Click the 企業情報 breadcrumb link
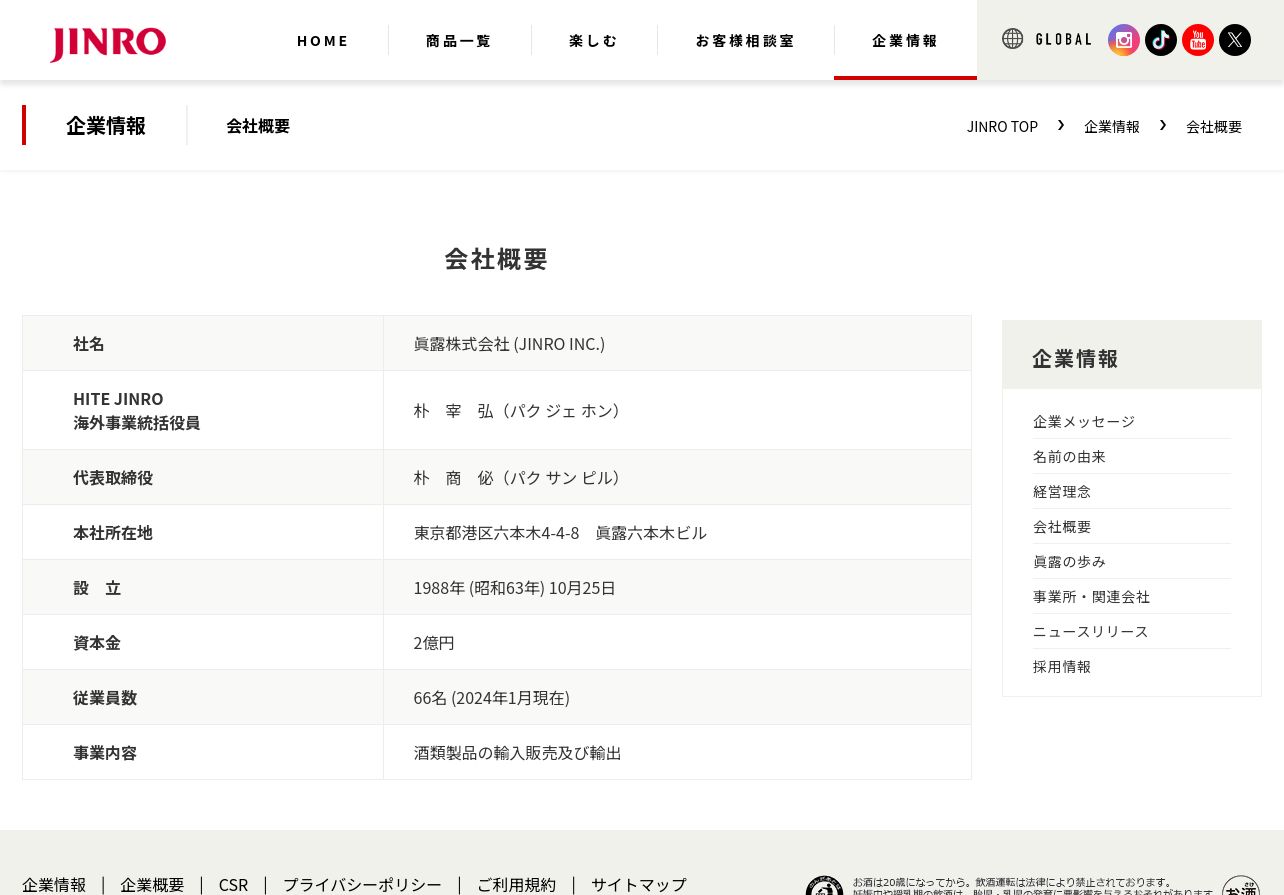The height and width of the screenshot is (895, 1284). 1112,127
